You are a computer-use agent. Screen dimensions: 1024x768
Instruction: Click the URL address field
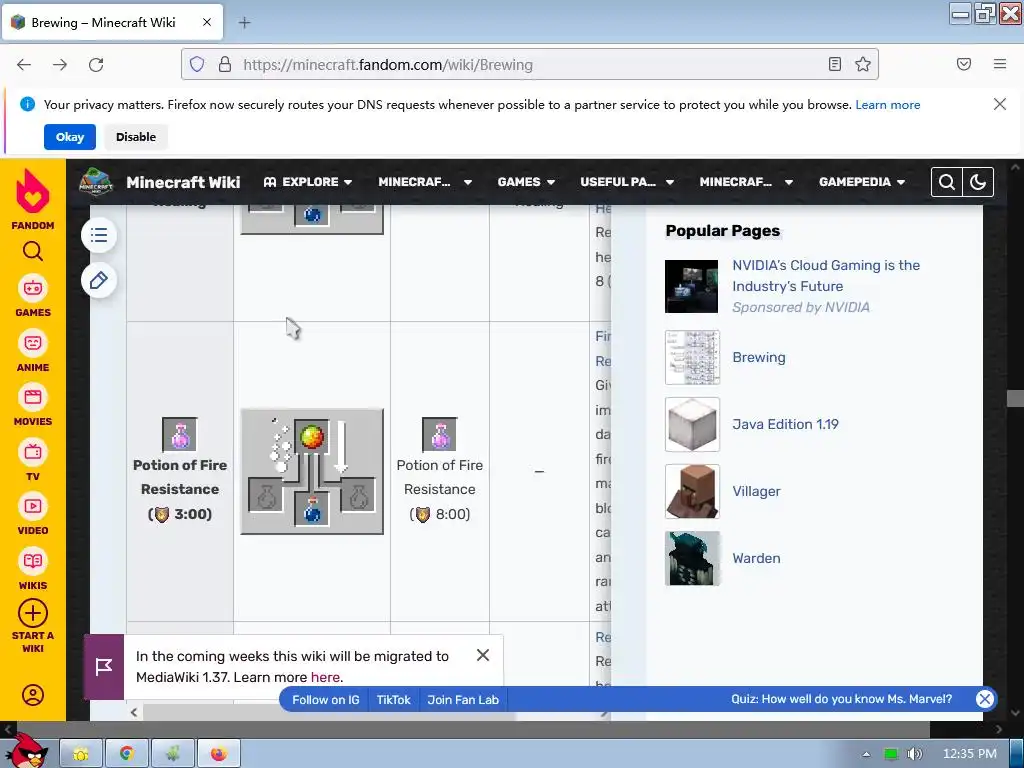coord(529,65)
